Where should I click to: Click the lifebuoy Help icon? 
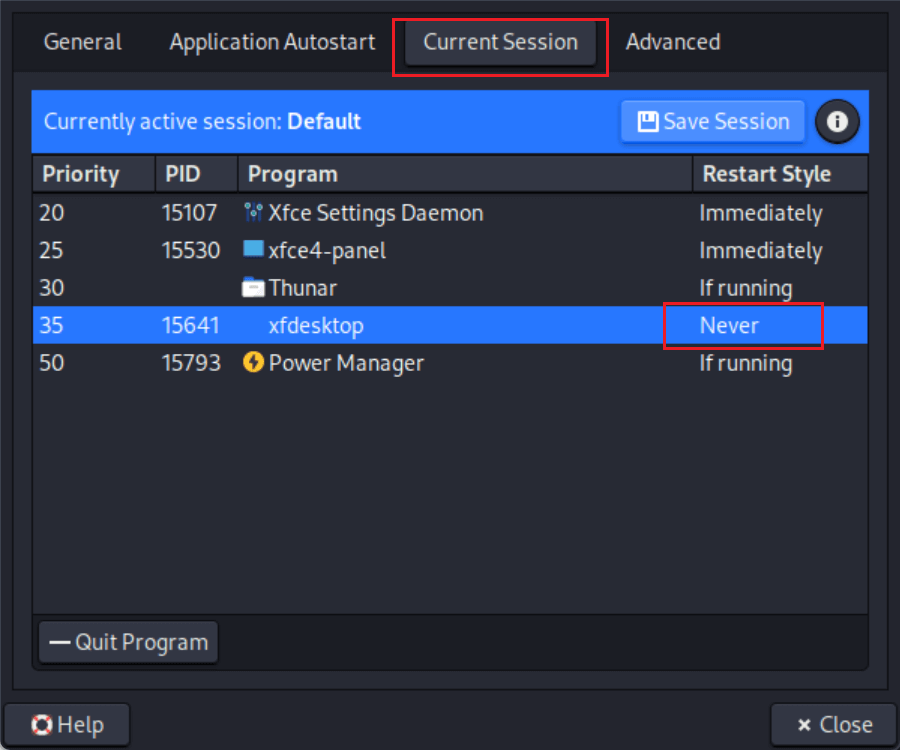42,724
